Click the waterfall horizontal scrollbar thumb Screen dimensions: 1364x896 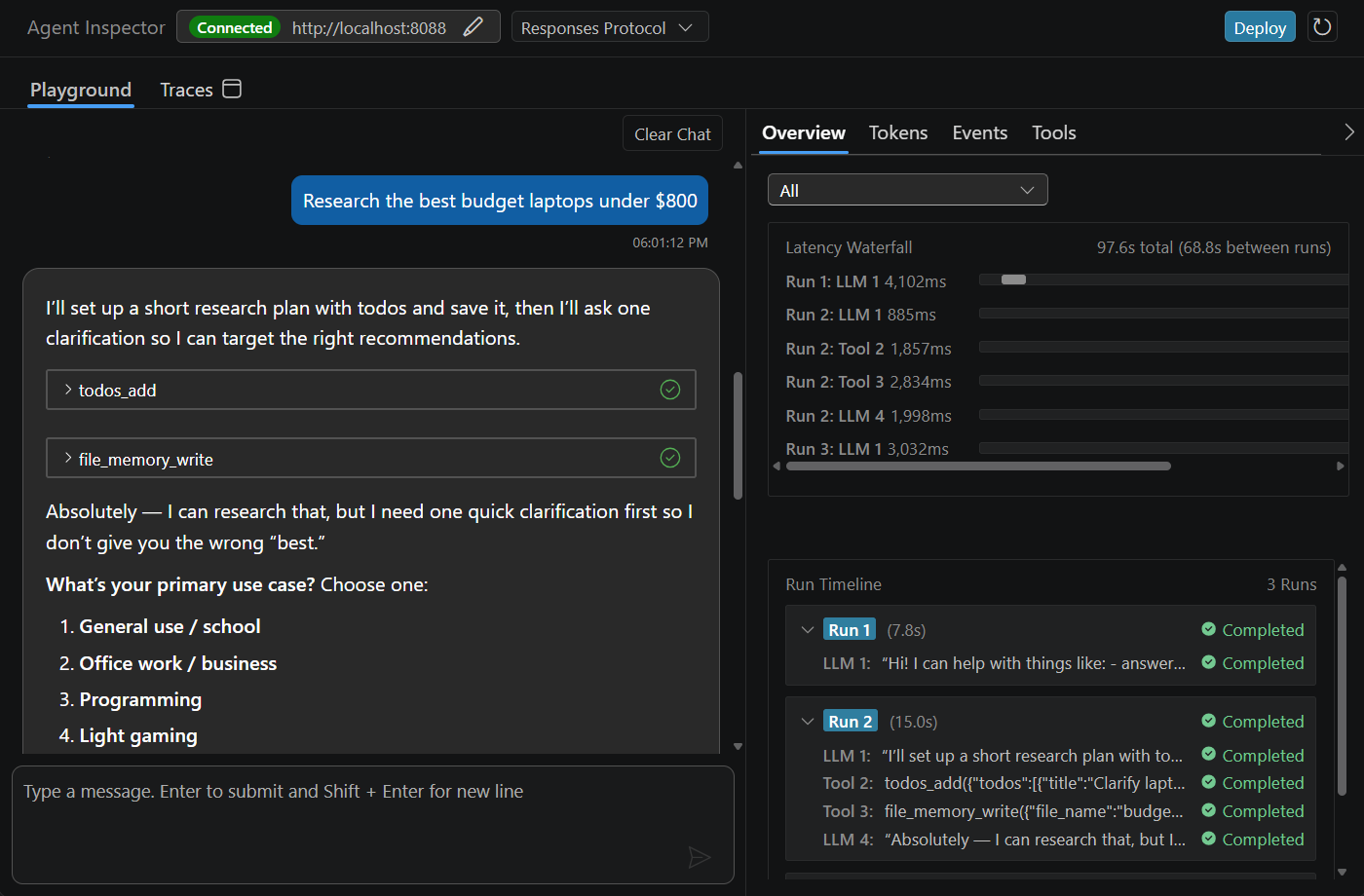click(978, 467)
